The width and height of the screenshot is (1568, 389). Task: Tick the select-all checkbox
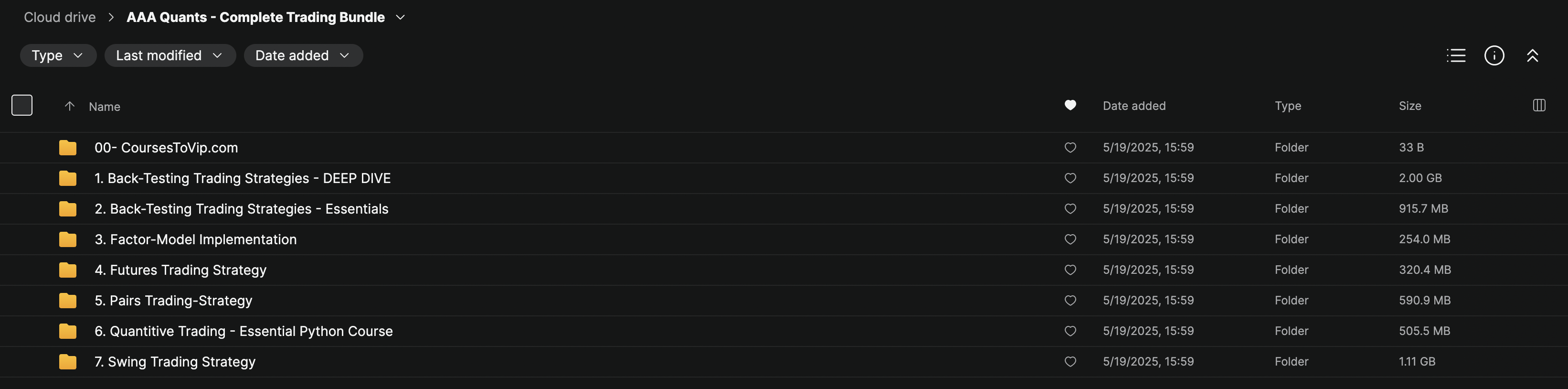(x=22, y=105)
